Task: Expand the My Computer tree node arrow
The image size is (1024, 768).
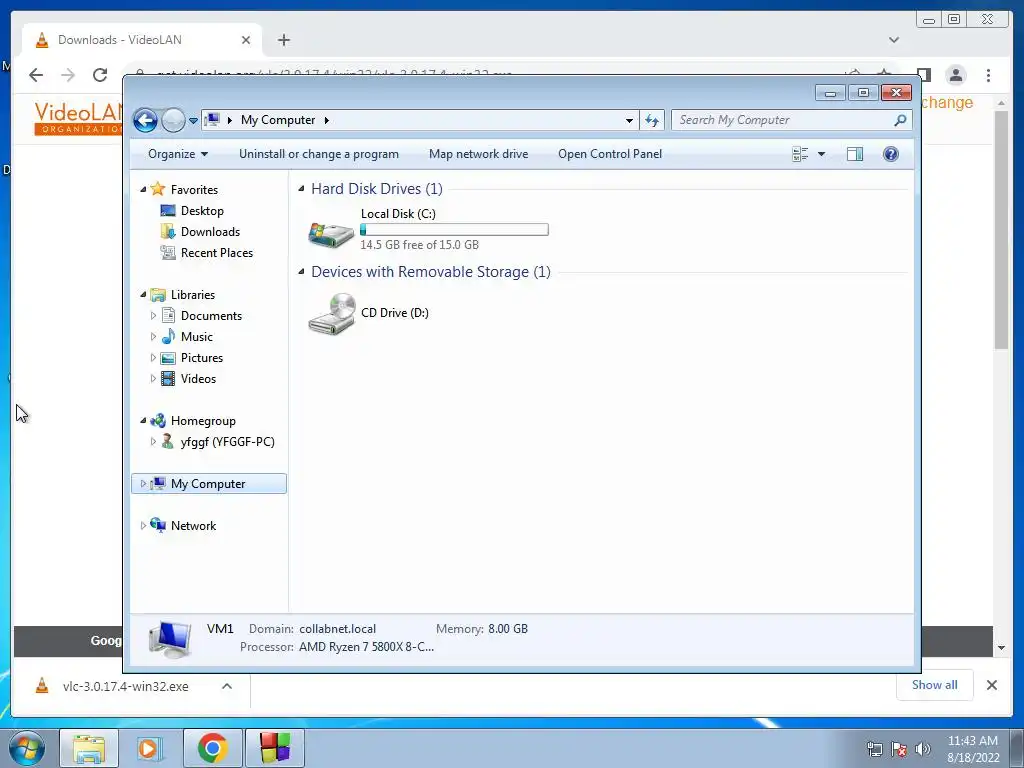Action: click(143, 484)
